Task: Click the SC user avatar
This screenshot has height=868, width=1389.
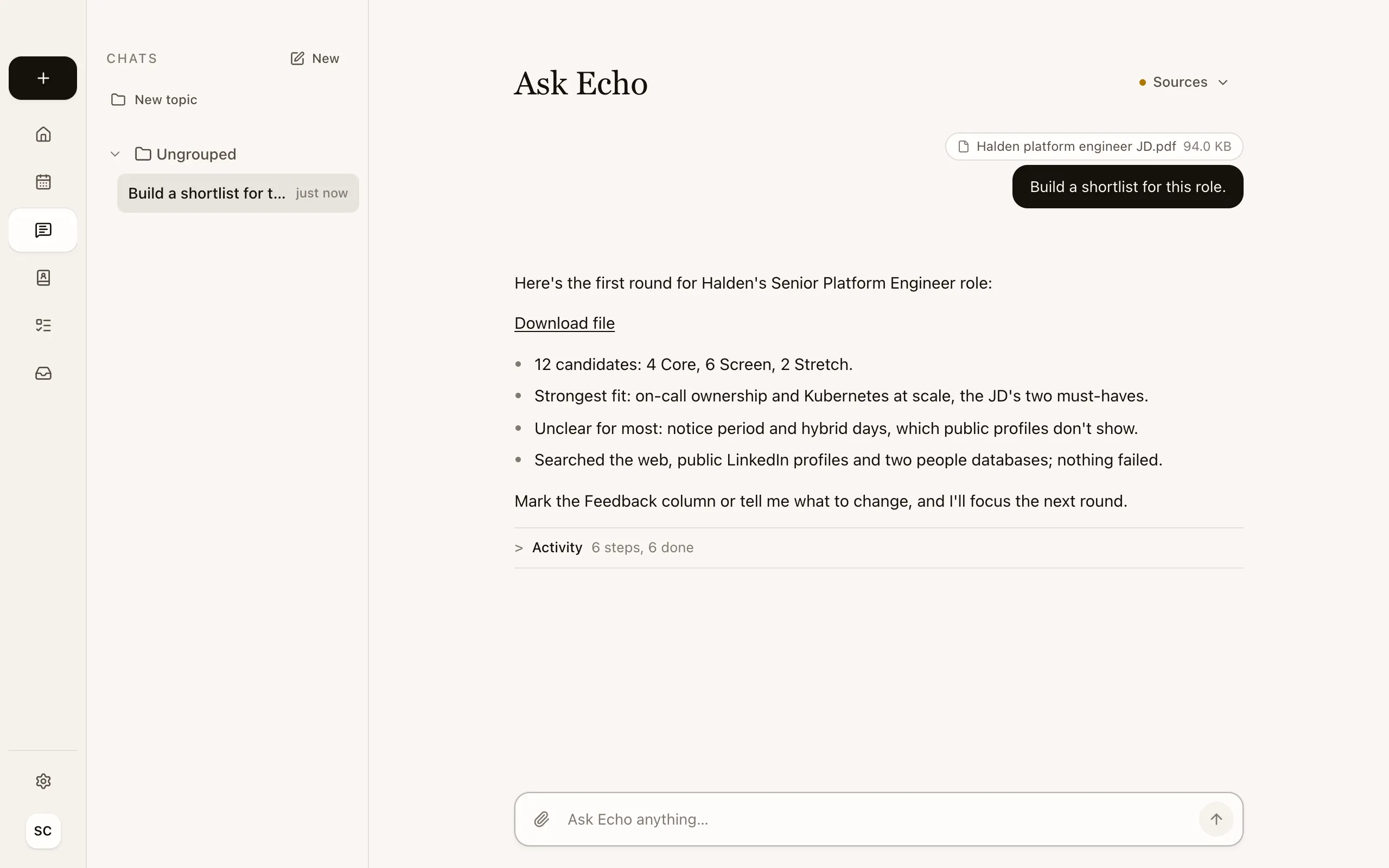Action: (43, 831)
